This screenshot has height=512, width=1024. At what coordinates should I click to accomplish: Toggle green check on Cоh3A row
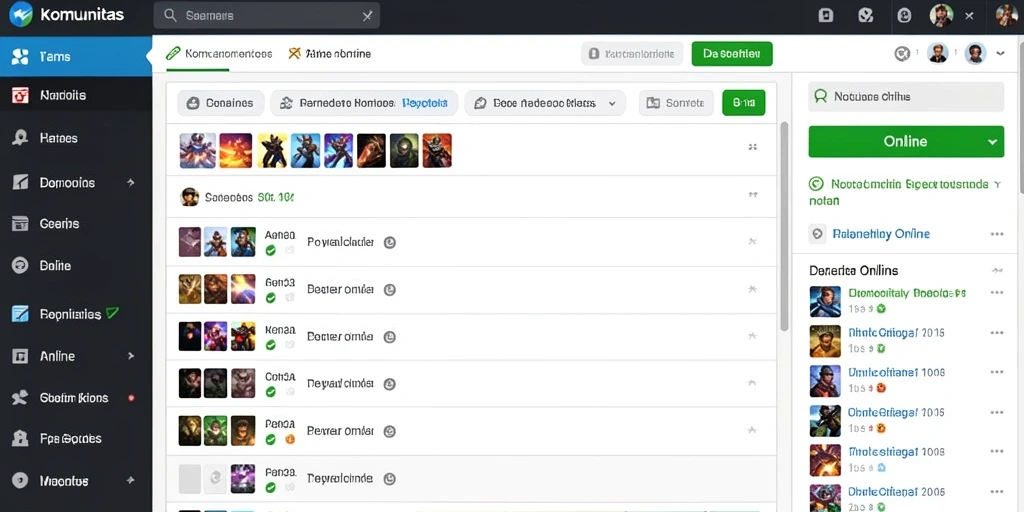pyautogui.click(x=270, y=392)
